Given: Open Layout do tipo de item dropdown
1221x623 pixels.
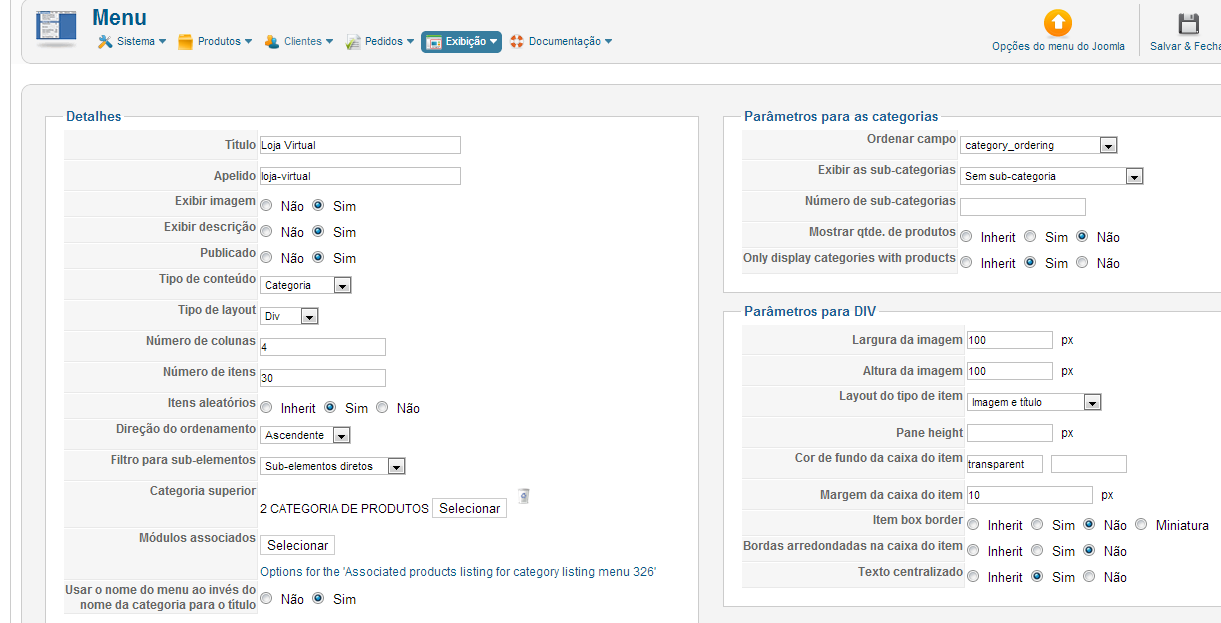Looking at the screenshot, I should [x=1034, y=402].
